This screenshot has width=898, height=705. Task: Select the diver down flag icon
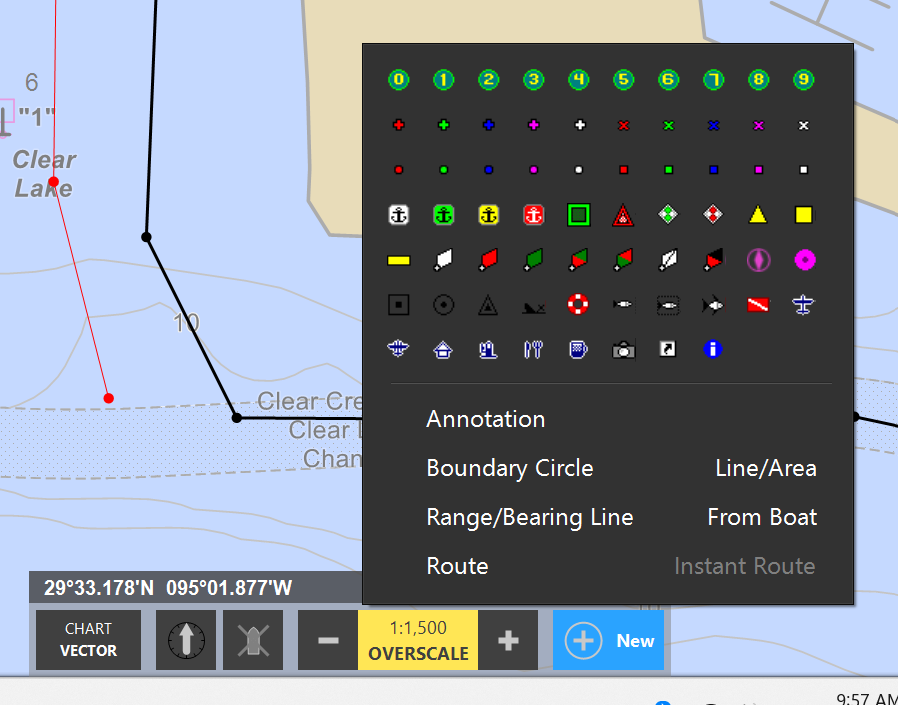758,305
